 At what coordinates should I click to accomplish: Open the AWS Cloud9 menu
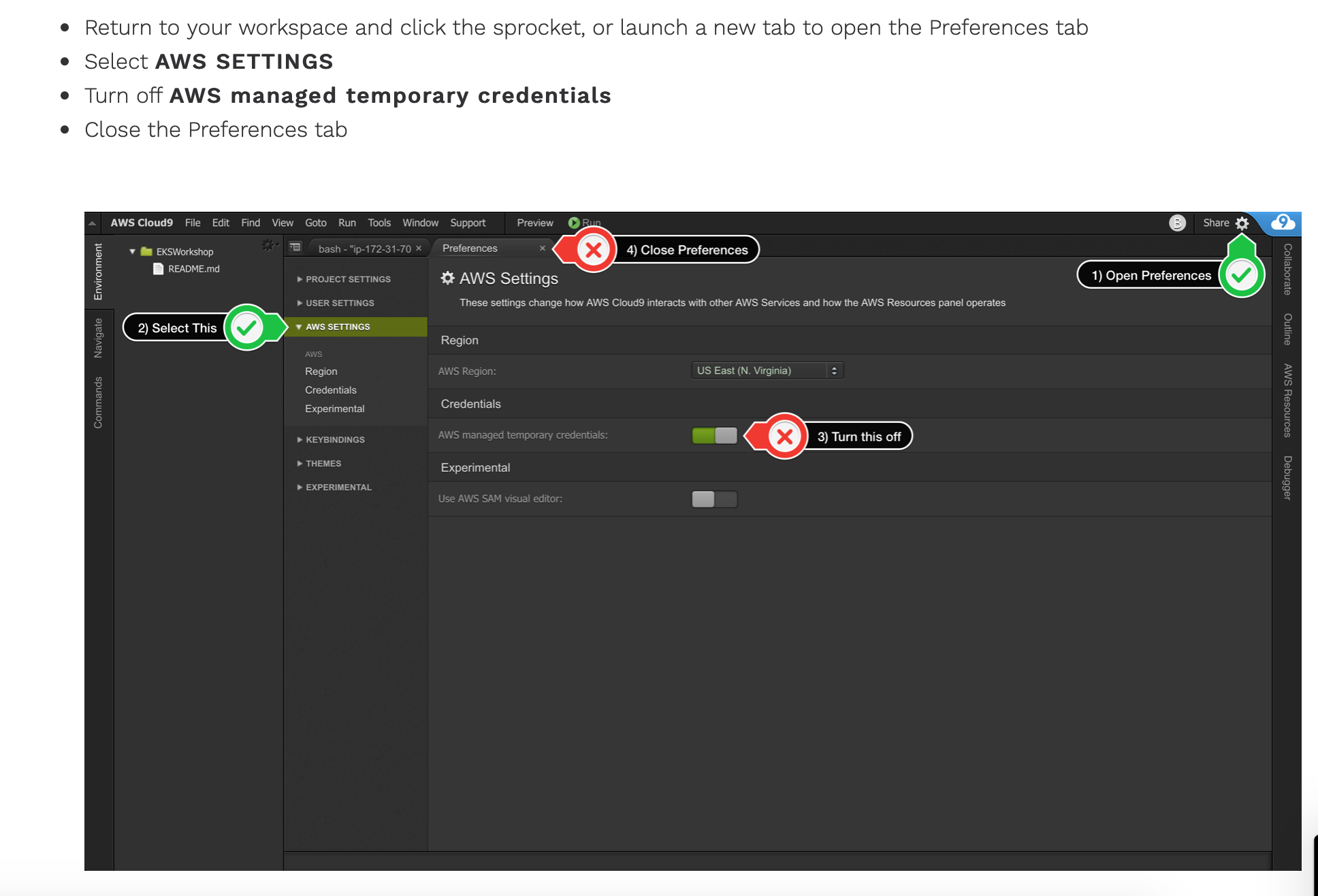142,223
